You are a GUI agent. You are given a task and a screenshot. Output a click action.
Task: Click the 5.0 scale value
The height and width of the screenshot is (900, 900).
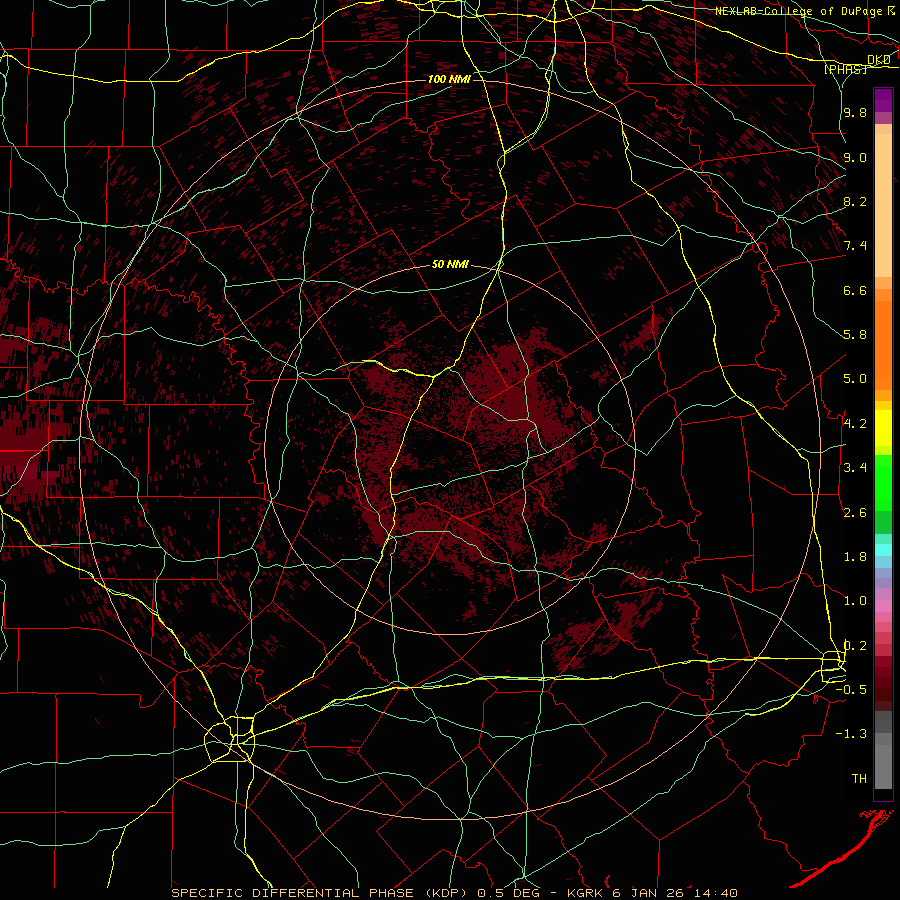[855, 379]
